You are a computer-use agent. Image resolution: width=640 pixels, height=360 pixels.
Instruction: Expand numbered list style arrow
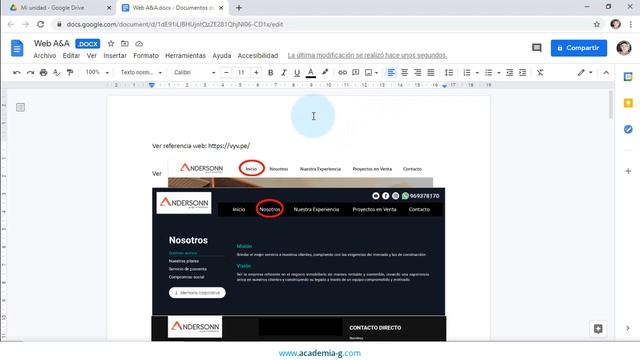[477, 73]
